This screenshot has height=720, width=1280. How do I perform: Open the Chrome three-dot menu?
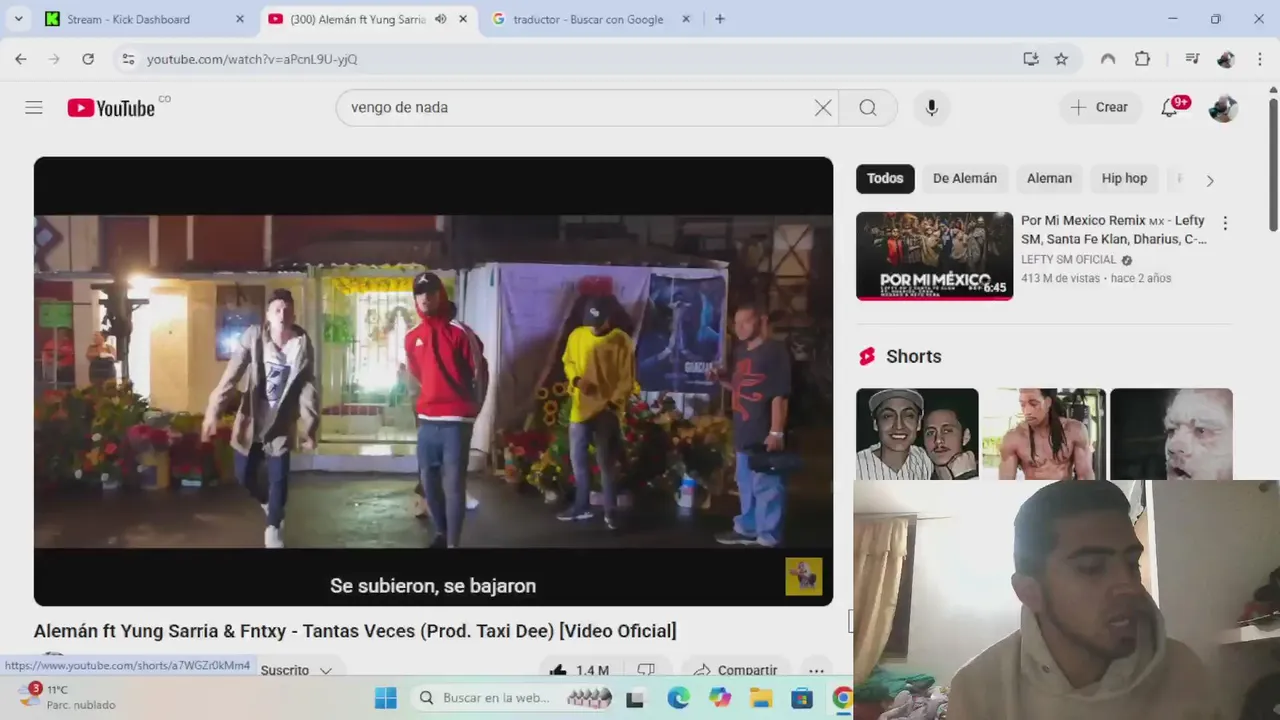click(1259, 59)
